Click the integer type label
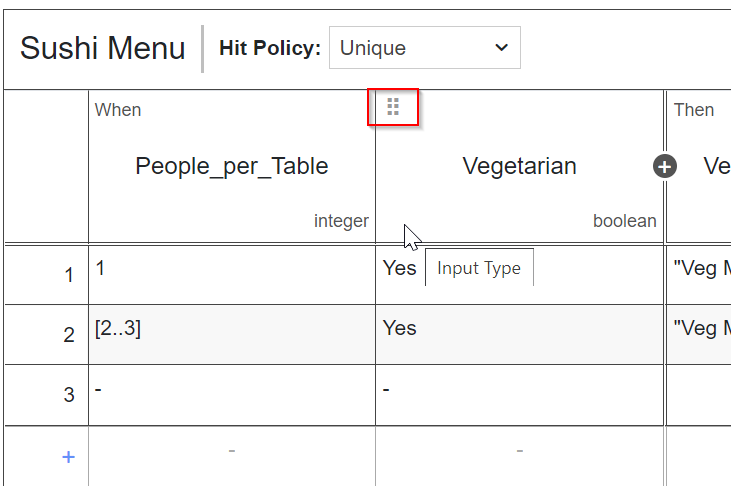The width and height of the screenshot is (731, 486). click(x=341, y=221)
